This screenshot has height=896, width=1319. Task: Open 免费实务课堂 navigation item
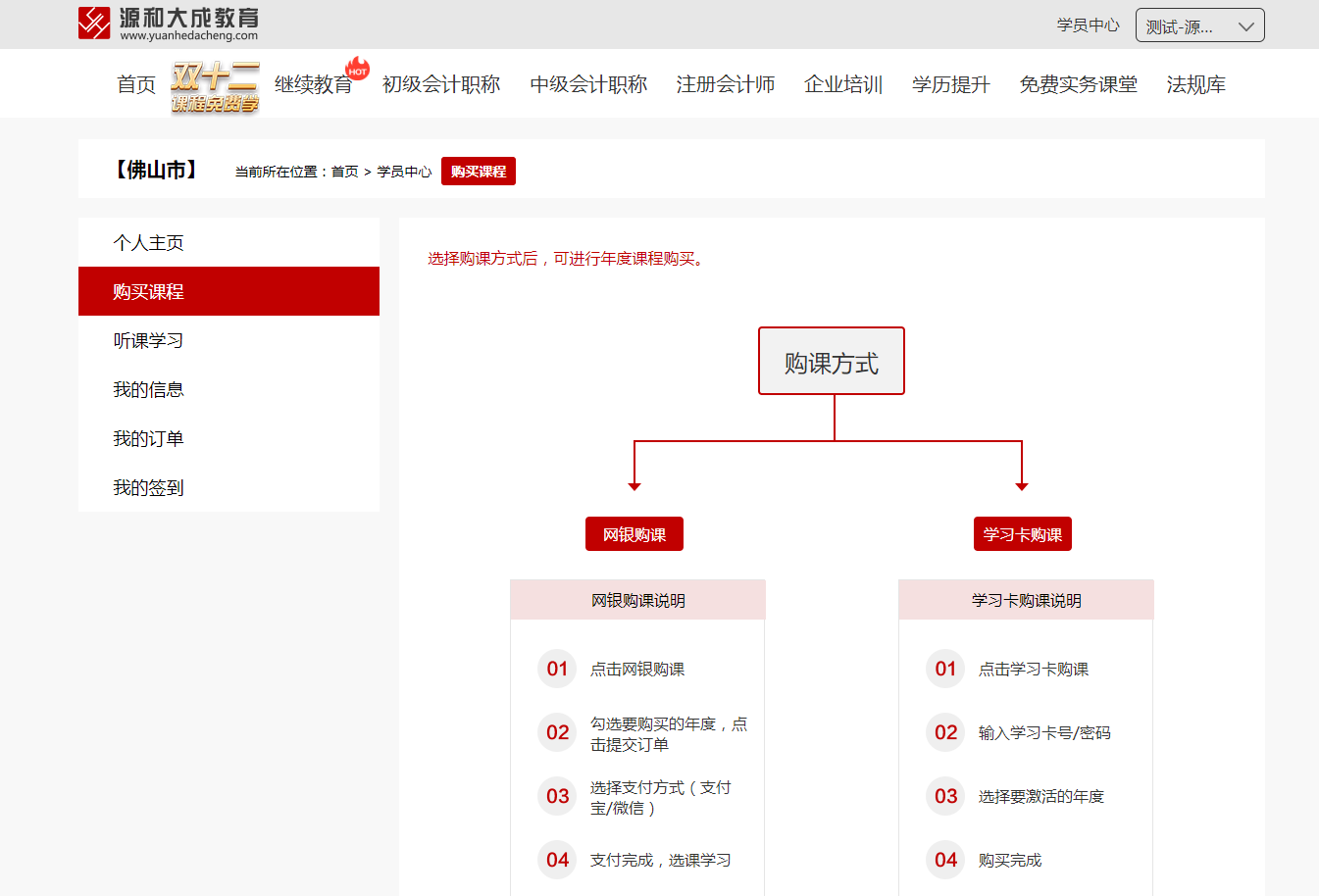1079,85
